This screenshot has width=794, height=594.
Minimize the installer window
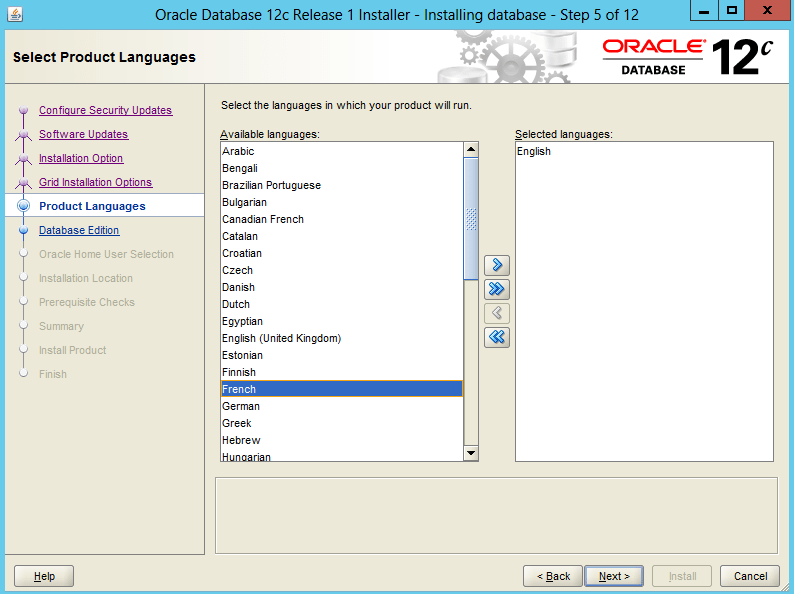point(704,11)
